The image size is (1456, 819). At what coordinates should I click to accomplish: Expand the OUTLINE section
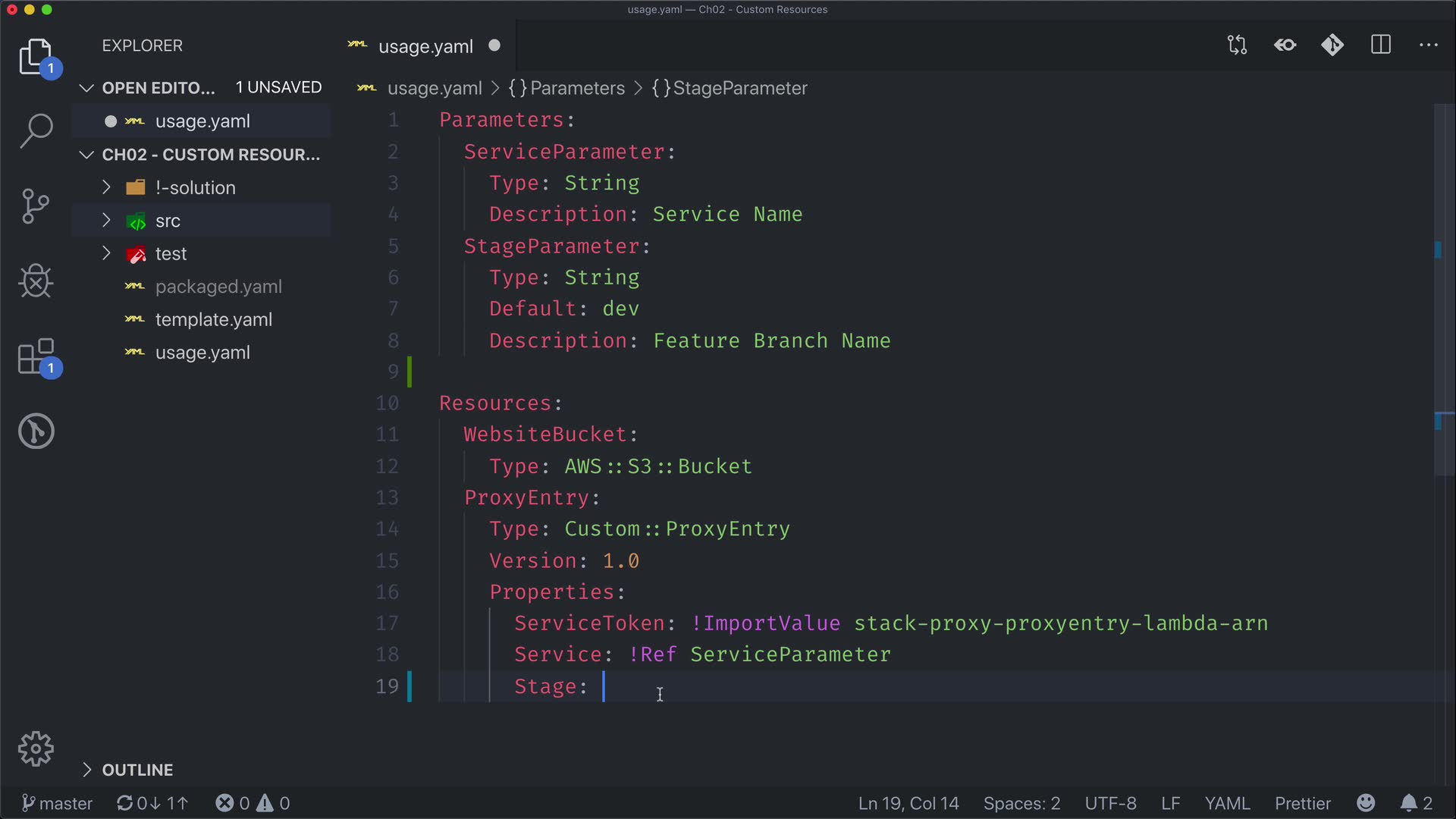pyautogui.click(x=137, y=770)
